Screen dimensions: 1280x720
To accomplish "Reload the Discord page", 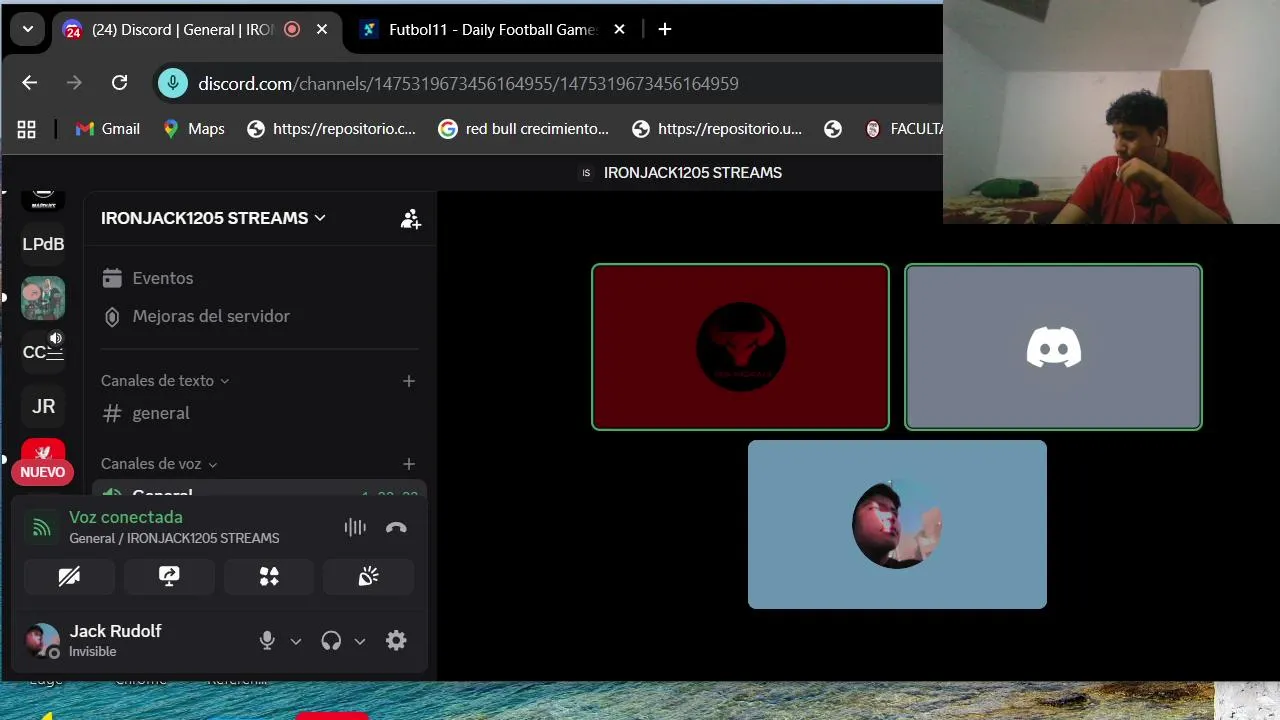I will click(x=119, y=83).
